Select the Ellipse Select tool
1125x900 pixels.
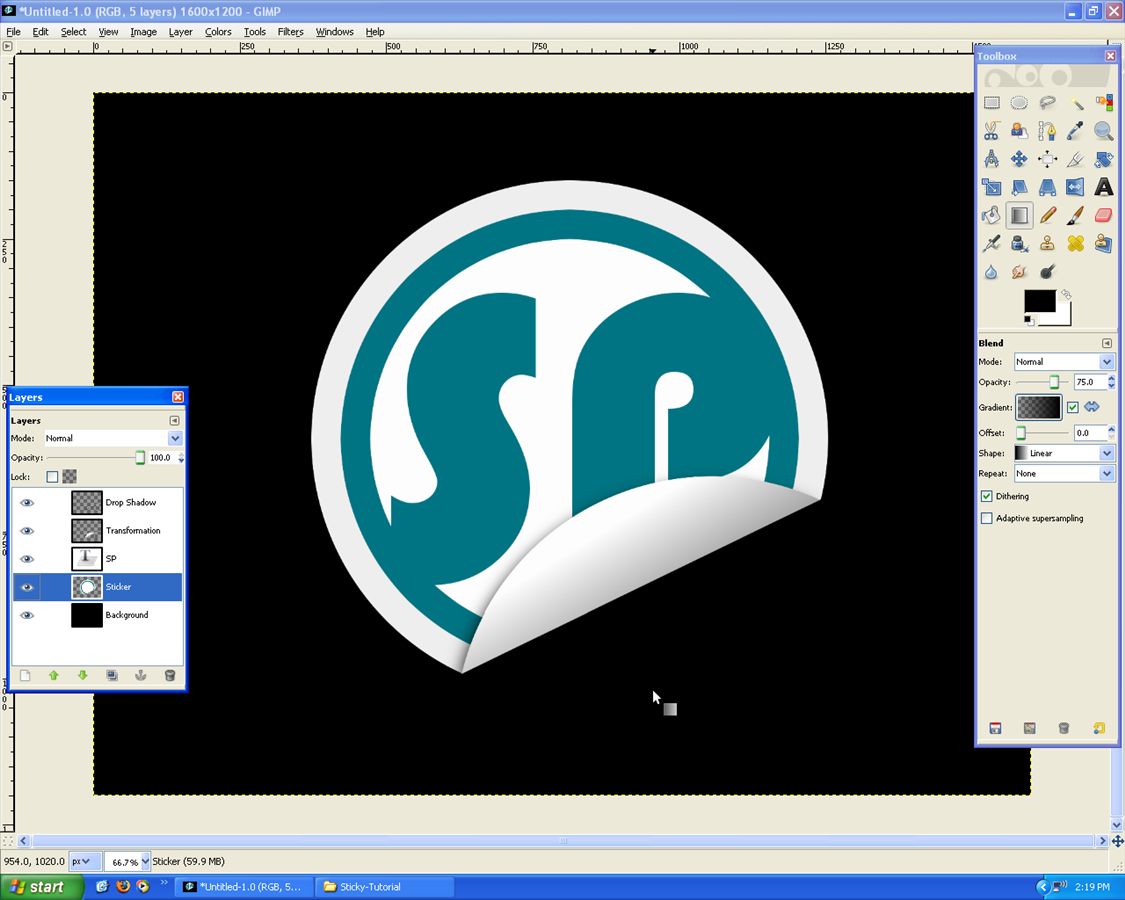[1019, 103]
